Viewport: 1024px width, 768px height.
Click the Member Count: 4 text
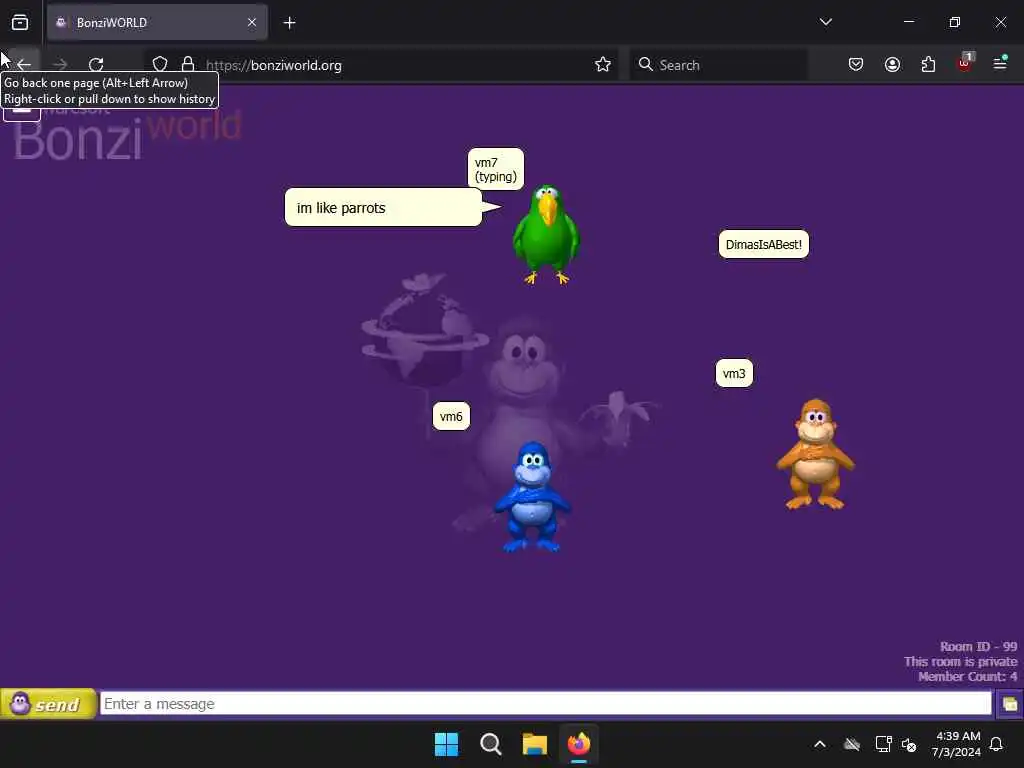[967, 677]
